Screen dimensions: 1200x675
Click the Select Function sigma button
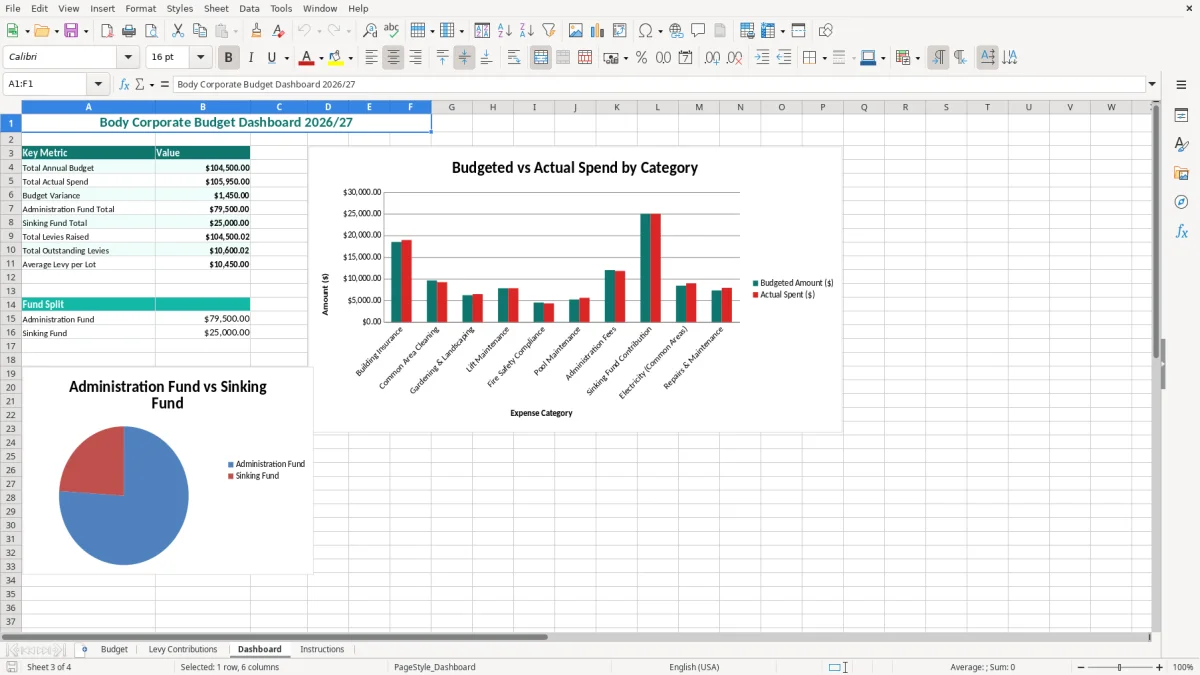(x=139, y=84)
